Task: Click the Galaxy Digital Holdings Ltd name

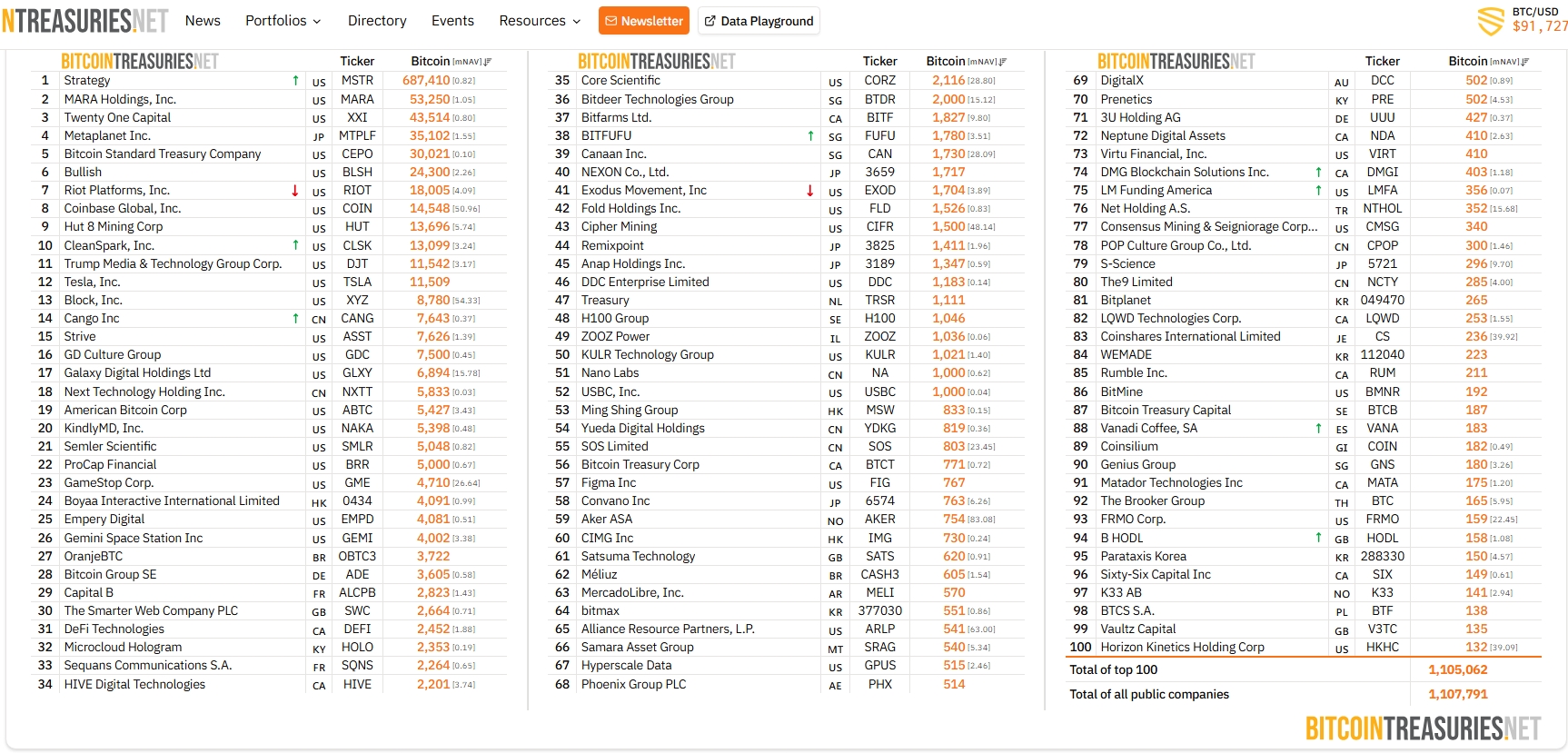Action: coord(137,373)
